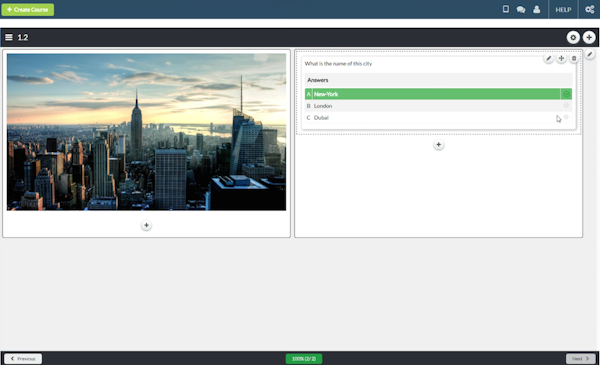This screenshot has height=365, width=600.
Task: Add content below the city image
Action: 146,225
